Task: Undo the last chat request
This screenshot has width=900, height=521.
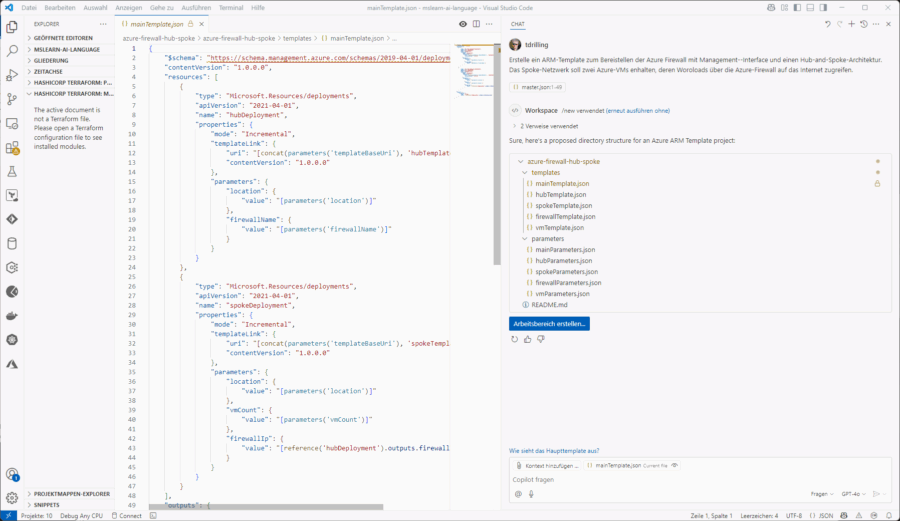Action: (x=828, y=24)
